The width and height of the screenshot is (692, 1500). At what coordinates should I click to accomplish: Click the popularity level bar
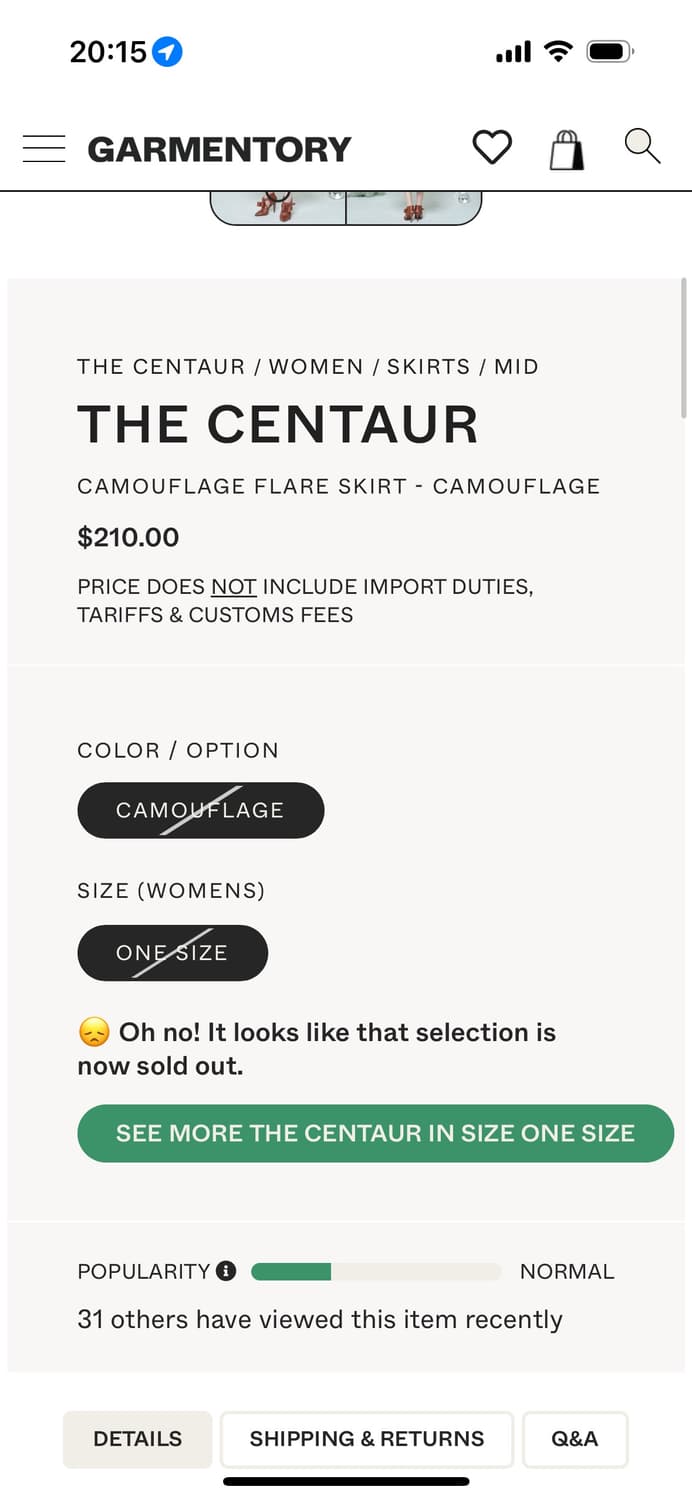[x=375, y=1272]
